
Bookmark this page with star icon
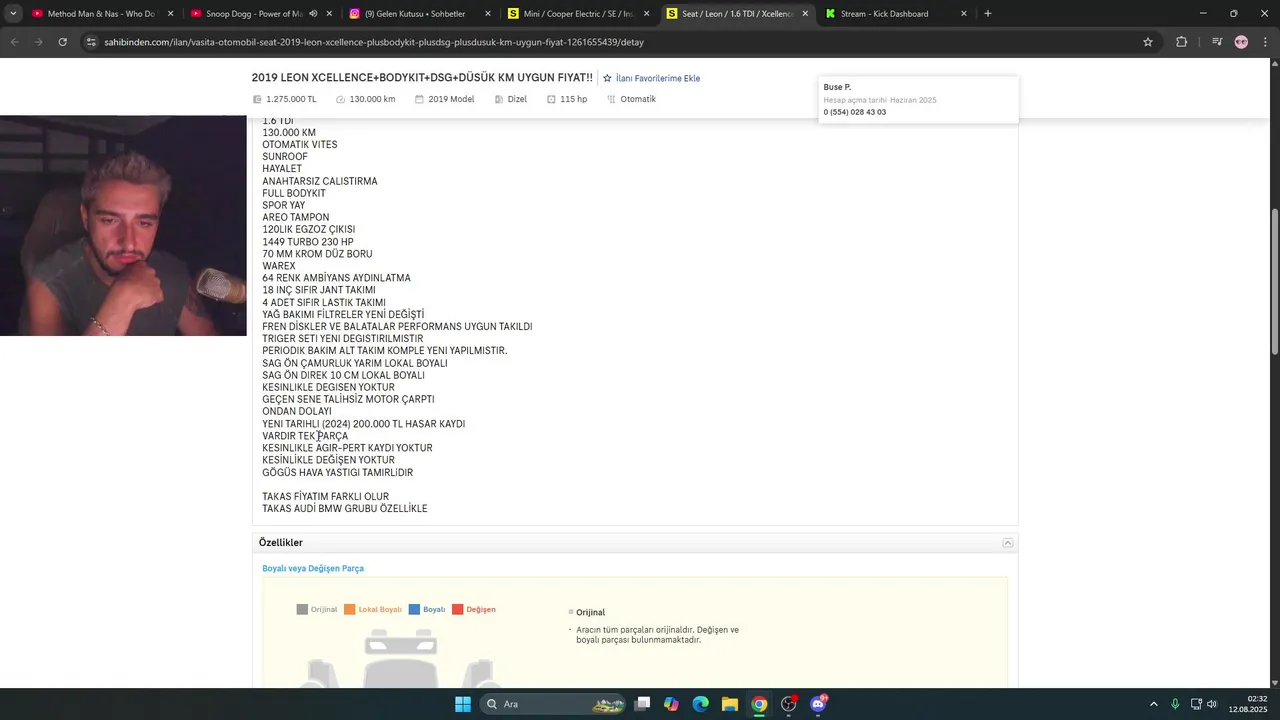pos(1148,42)
